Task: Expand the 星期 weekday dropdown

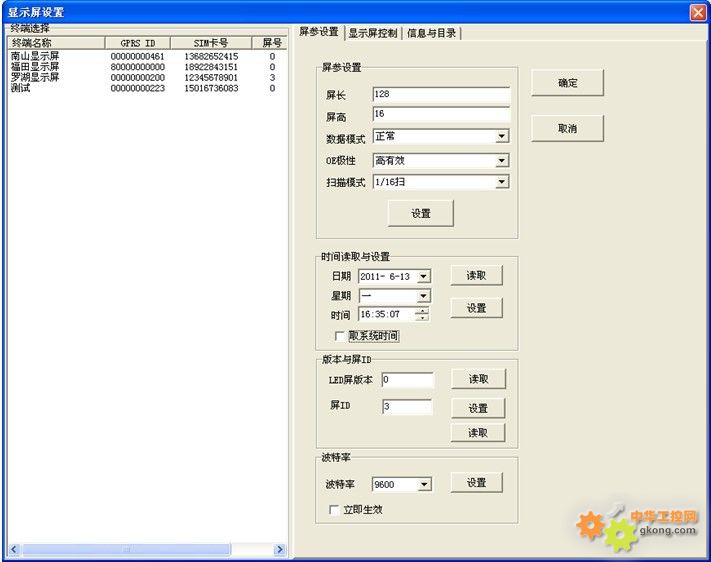Action: click(x=424, y=296)
